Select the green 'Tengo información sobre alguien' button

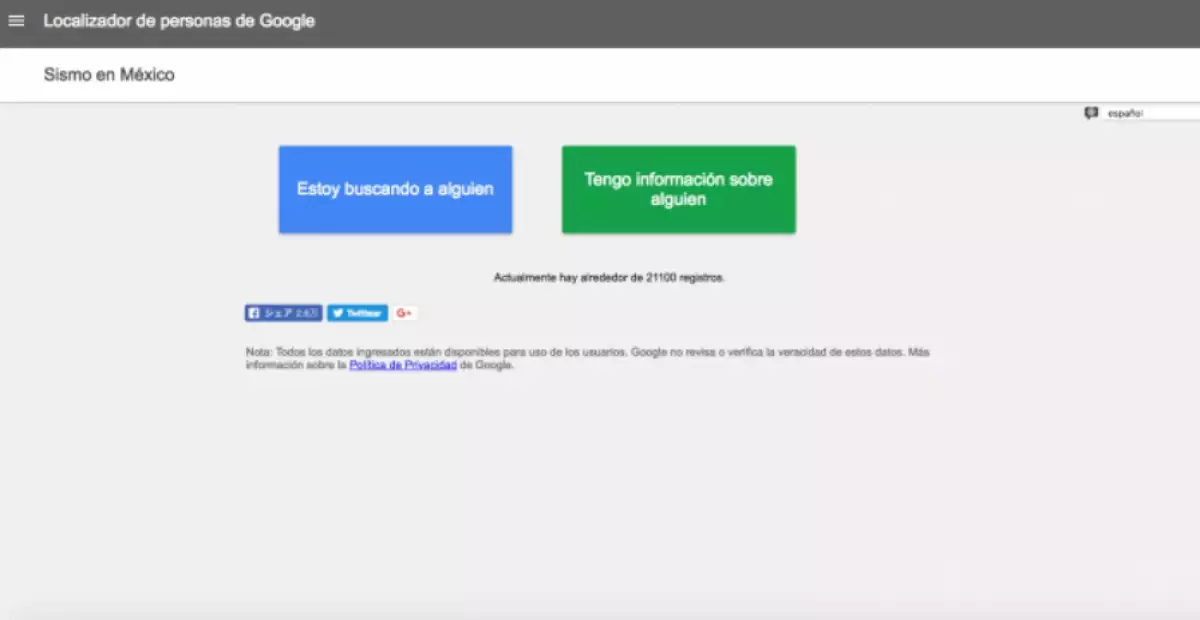point(678,190)
